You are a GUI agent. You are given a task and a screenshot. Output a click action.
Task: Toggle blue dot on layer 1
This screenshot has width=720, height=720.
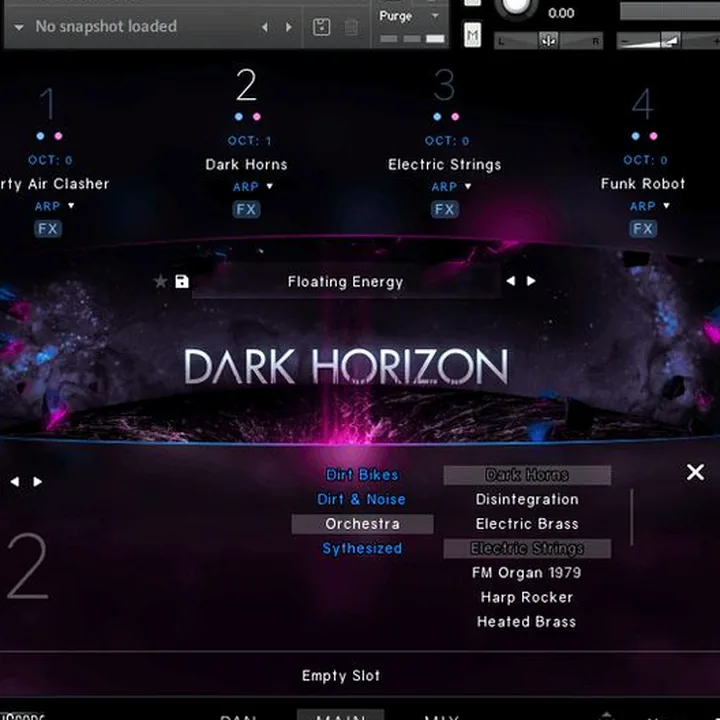pyautogui.click(x=40, y=136)
